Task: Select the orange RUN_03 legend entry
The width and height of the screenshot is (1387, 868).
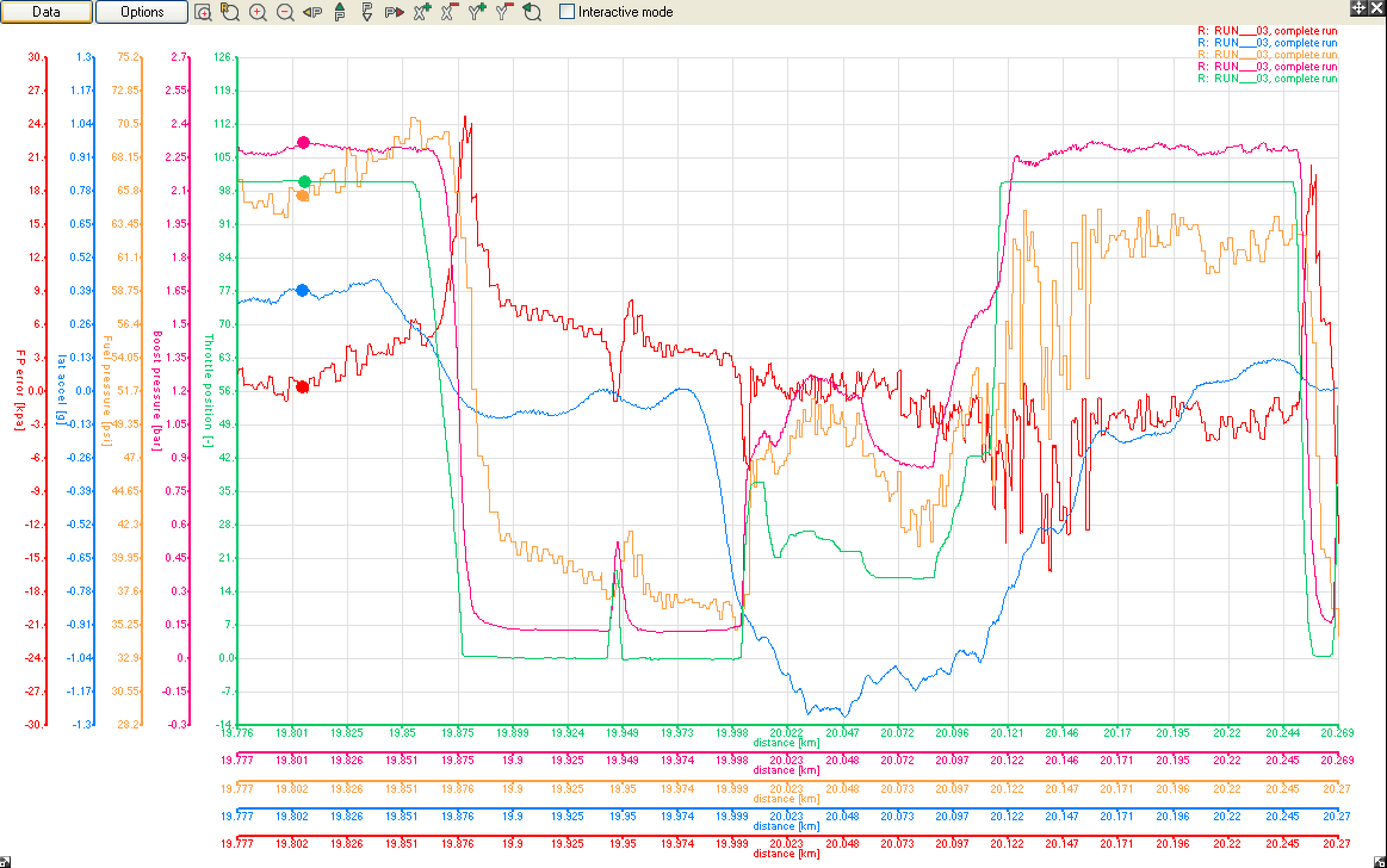Action: pos(1267,55)
